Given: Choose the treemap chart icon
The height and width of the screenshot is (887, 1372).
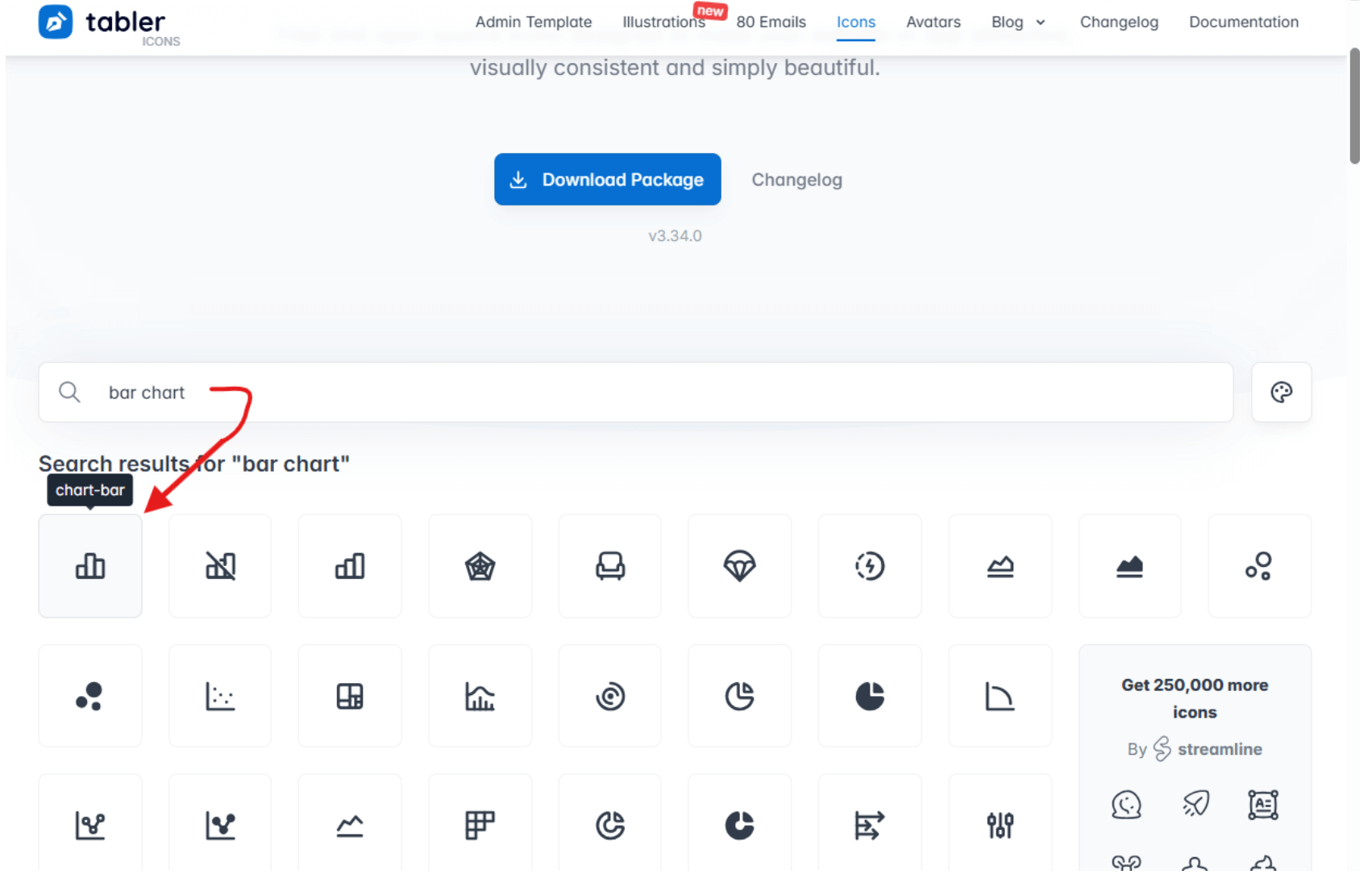Looking at the screenshot, I should click(x=350, y=696).
